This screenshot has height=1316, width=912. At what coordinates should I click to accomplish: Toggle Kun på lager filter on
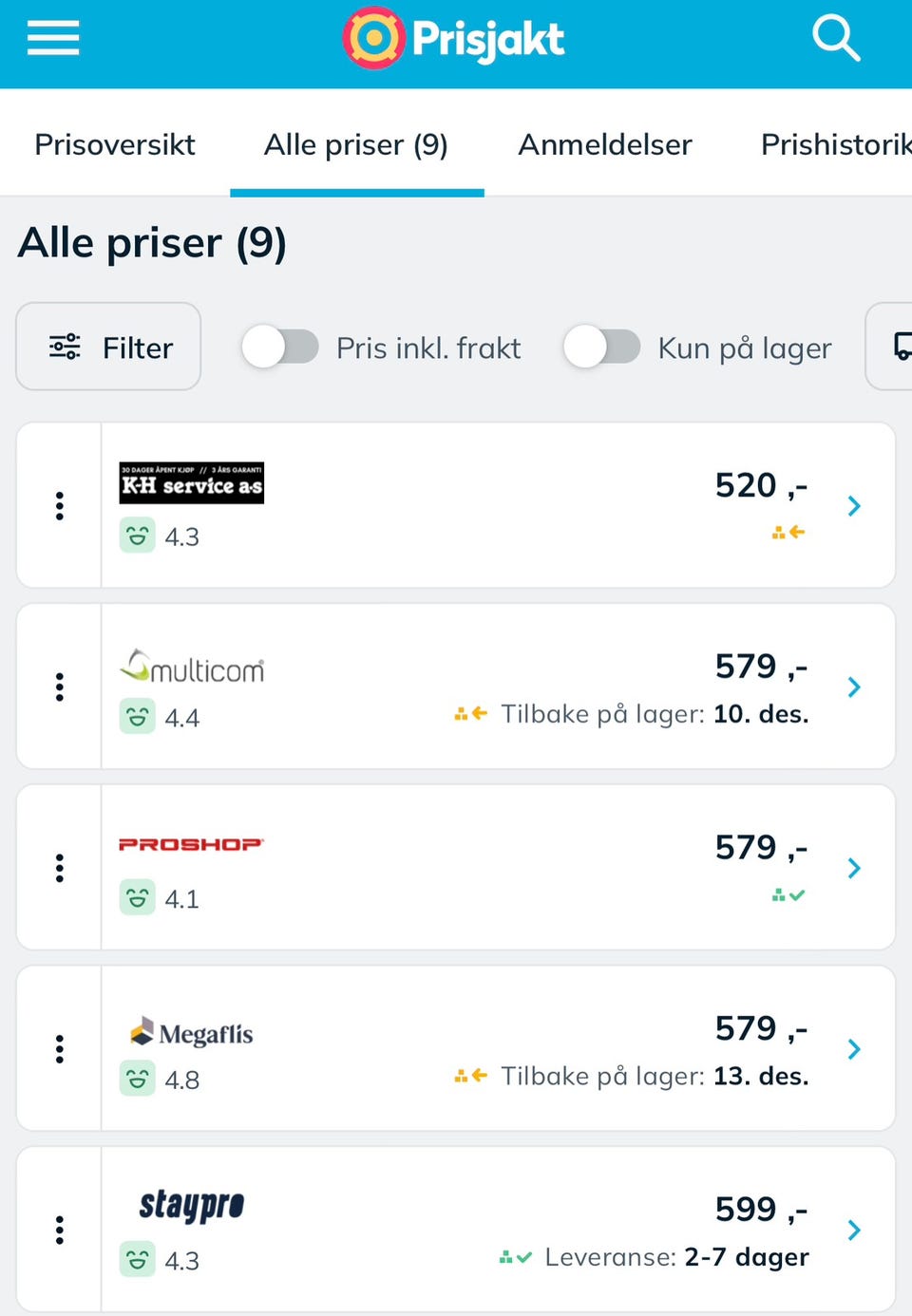point(601,348)
